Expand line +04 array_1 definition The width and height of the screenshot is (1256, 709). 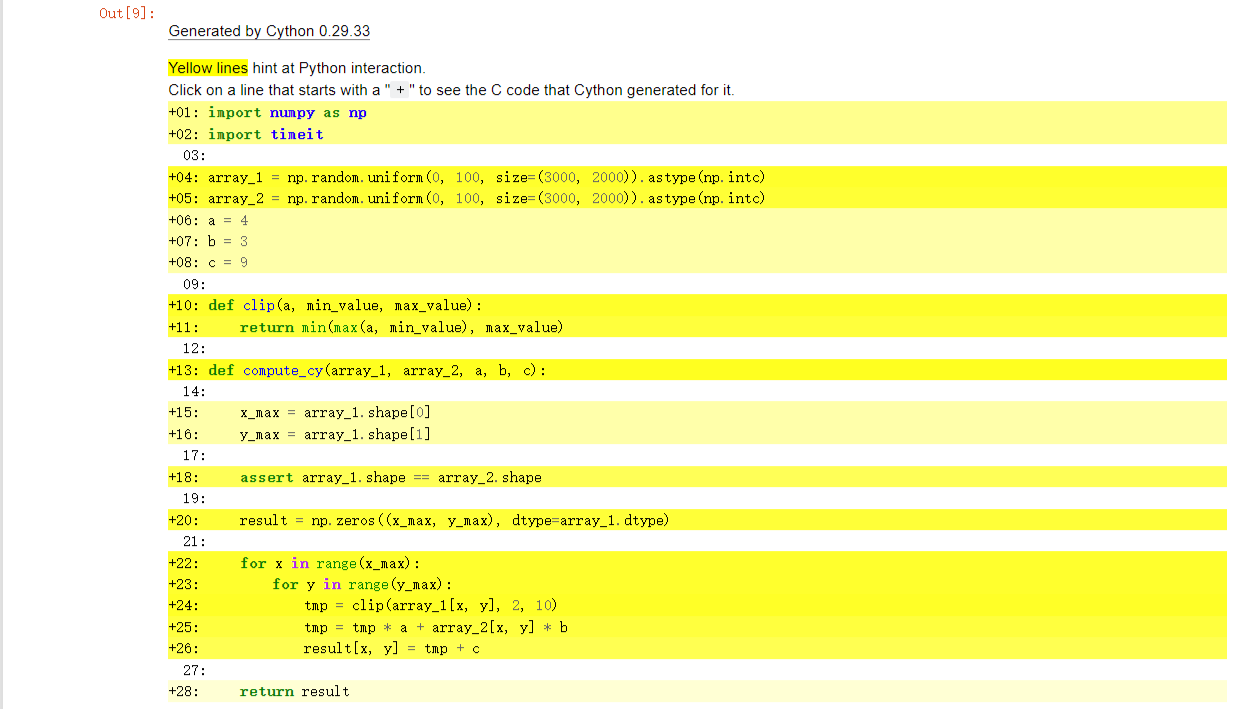click(x=697, y=177)
